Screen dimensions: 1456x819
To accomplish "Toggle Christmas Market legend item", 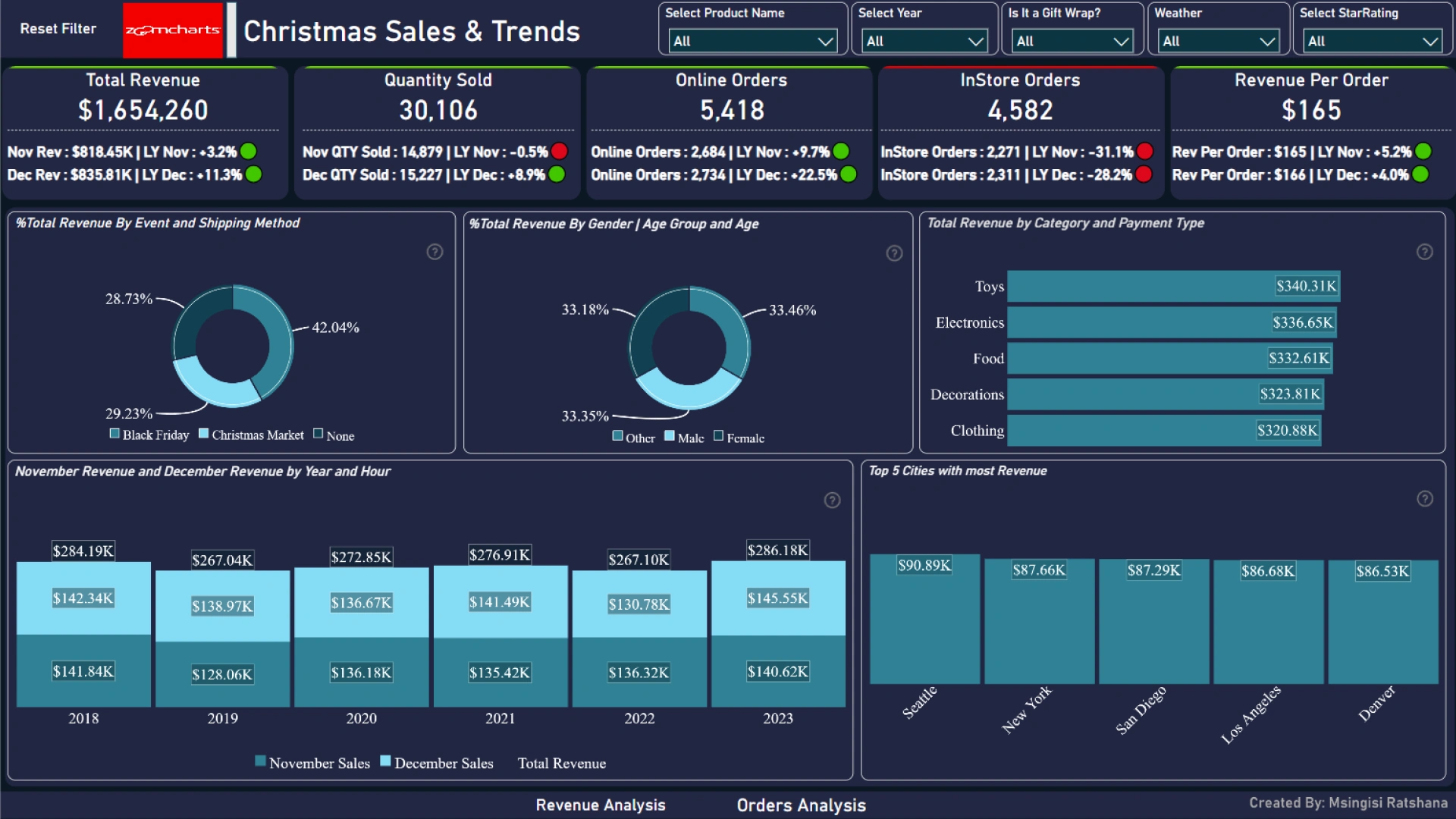I will point(251,435).
